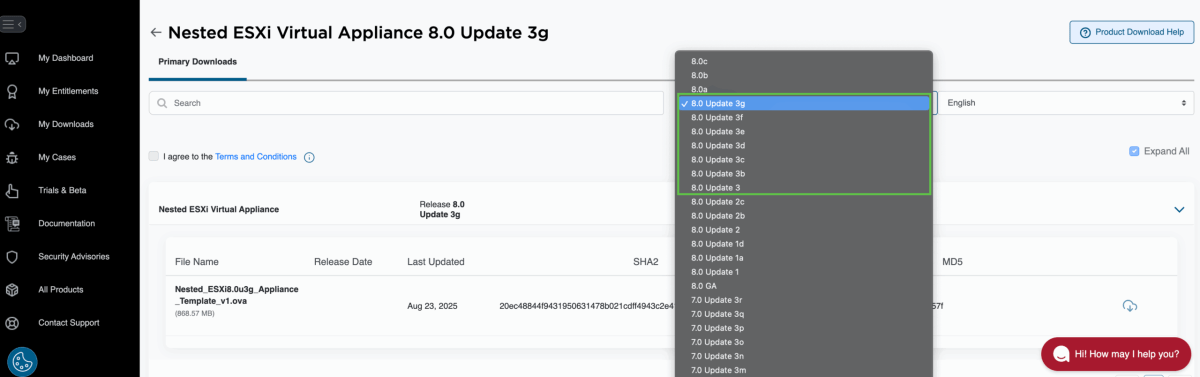Pick 8.0 Update 3c version
The height and width of the screenshot is (377, 1200).
click(804, 159)
